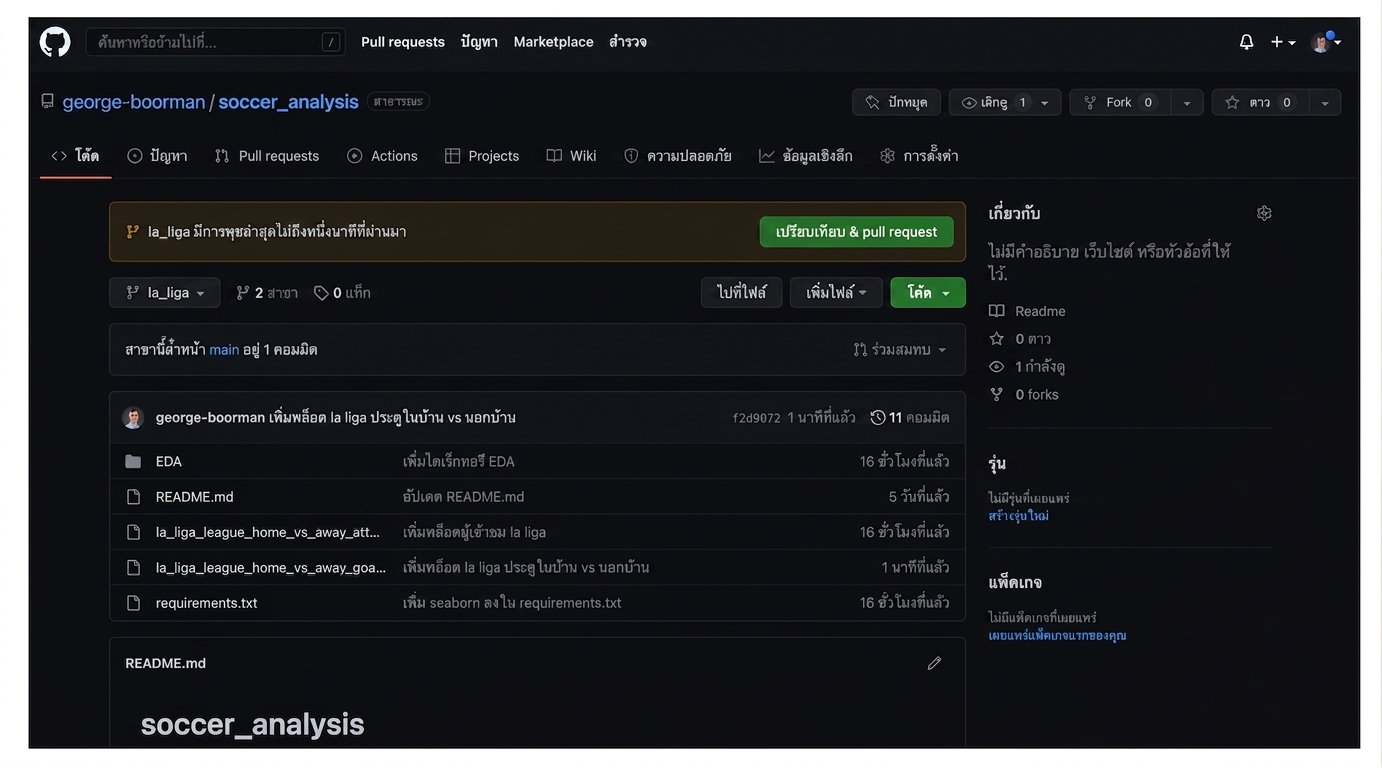Image resolution: width=1382 pixels, height=768 pixels.
Task: Focus the GitHub search field
Action: pyautogui.click(x=216, y=42)
